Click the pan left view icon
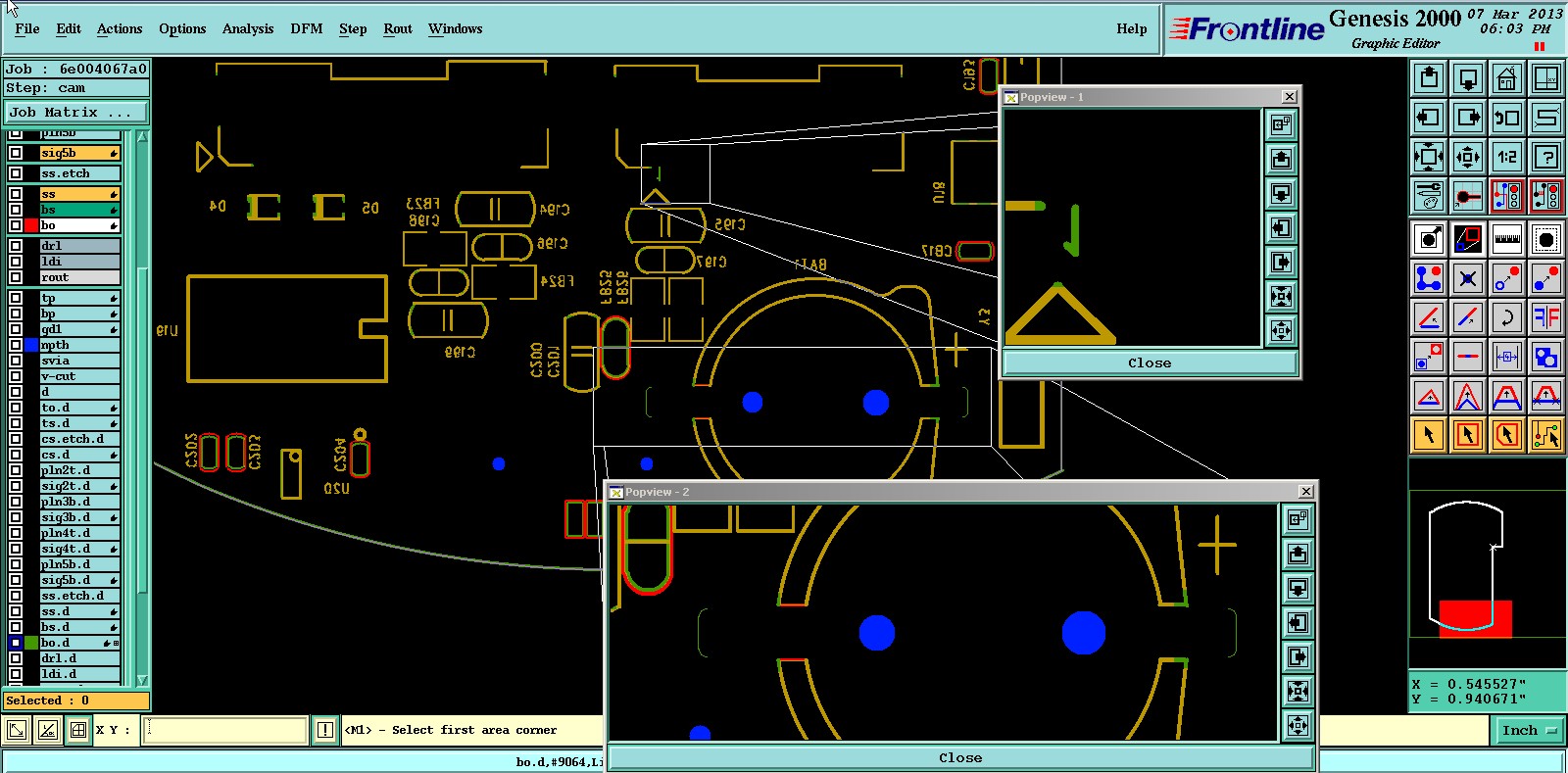Image resolution: width=1568 pixels, height=773 pixels. tap(1429, 118)
